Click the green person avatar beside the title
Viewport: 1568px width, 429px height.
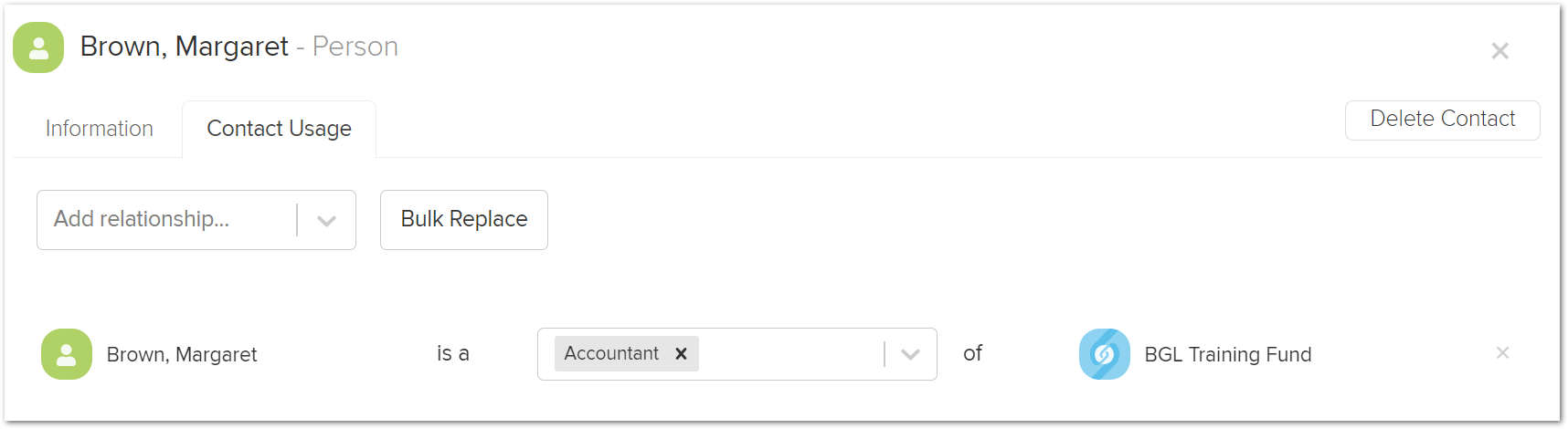point(38,47)
